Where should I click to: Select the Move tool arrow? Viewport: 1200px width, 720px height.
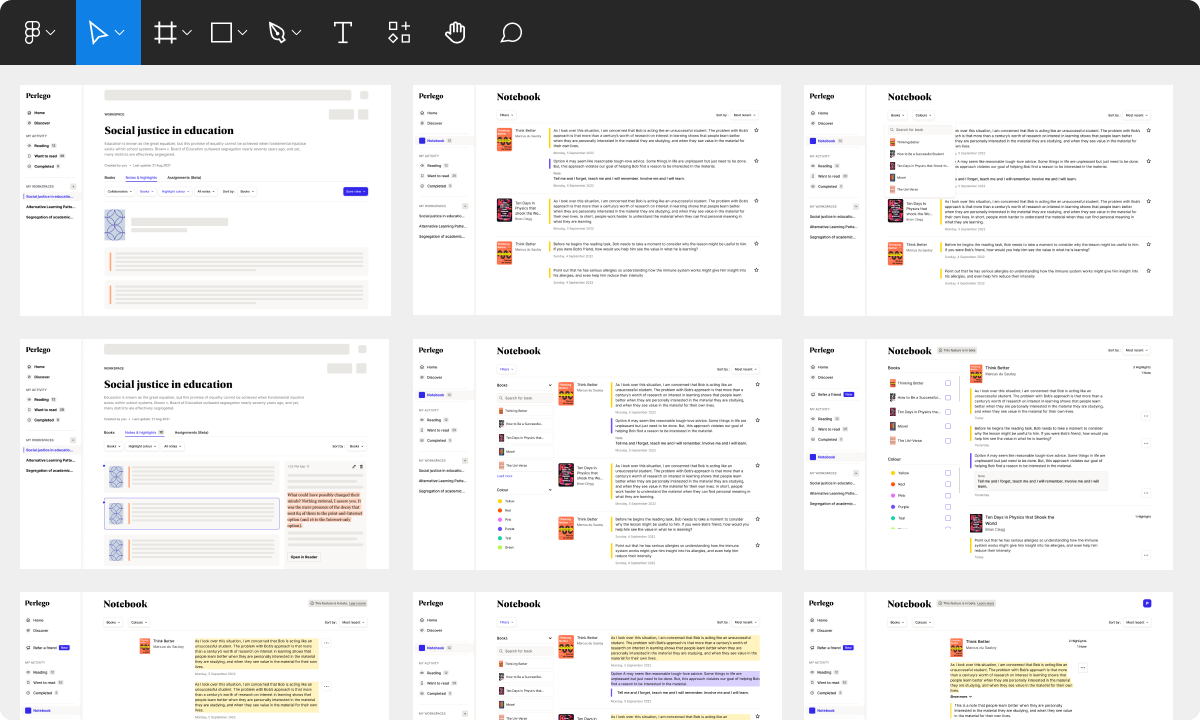[98, 32]
